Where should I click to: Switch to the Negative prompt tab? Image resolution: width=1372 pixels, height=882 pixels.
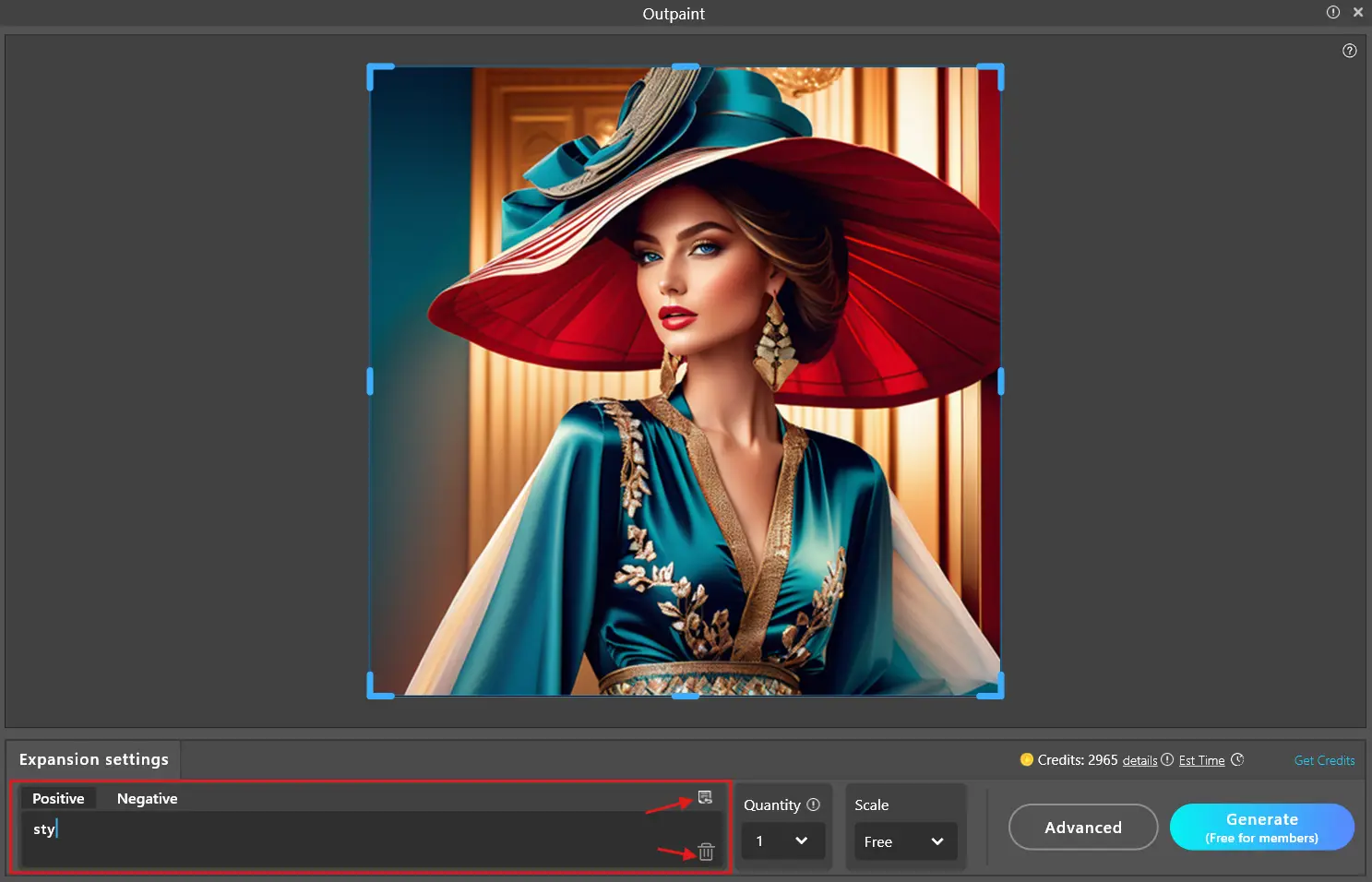pyautogui.click(x=147, y=798)
